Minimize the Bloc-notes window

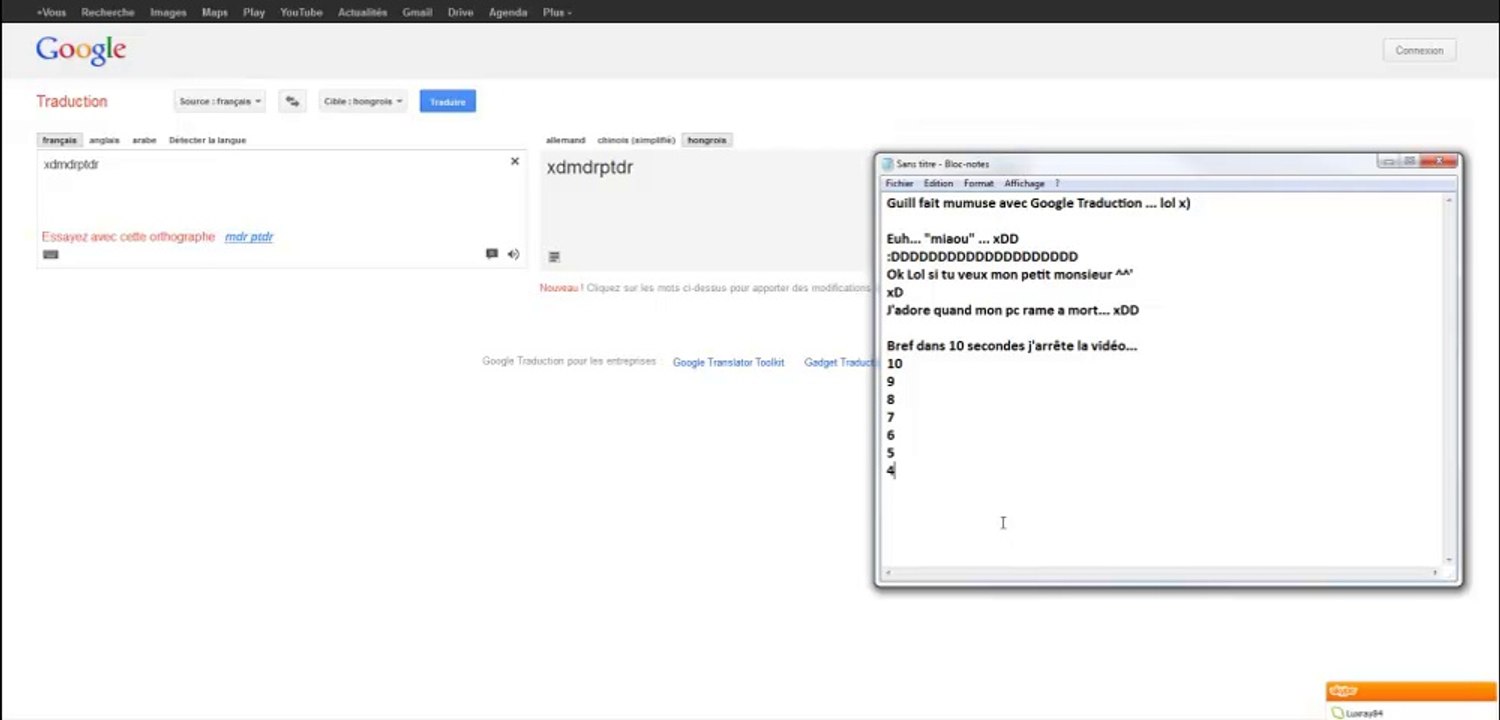1387,161
